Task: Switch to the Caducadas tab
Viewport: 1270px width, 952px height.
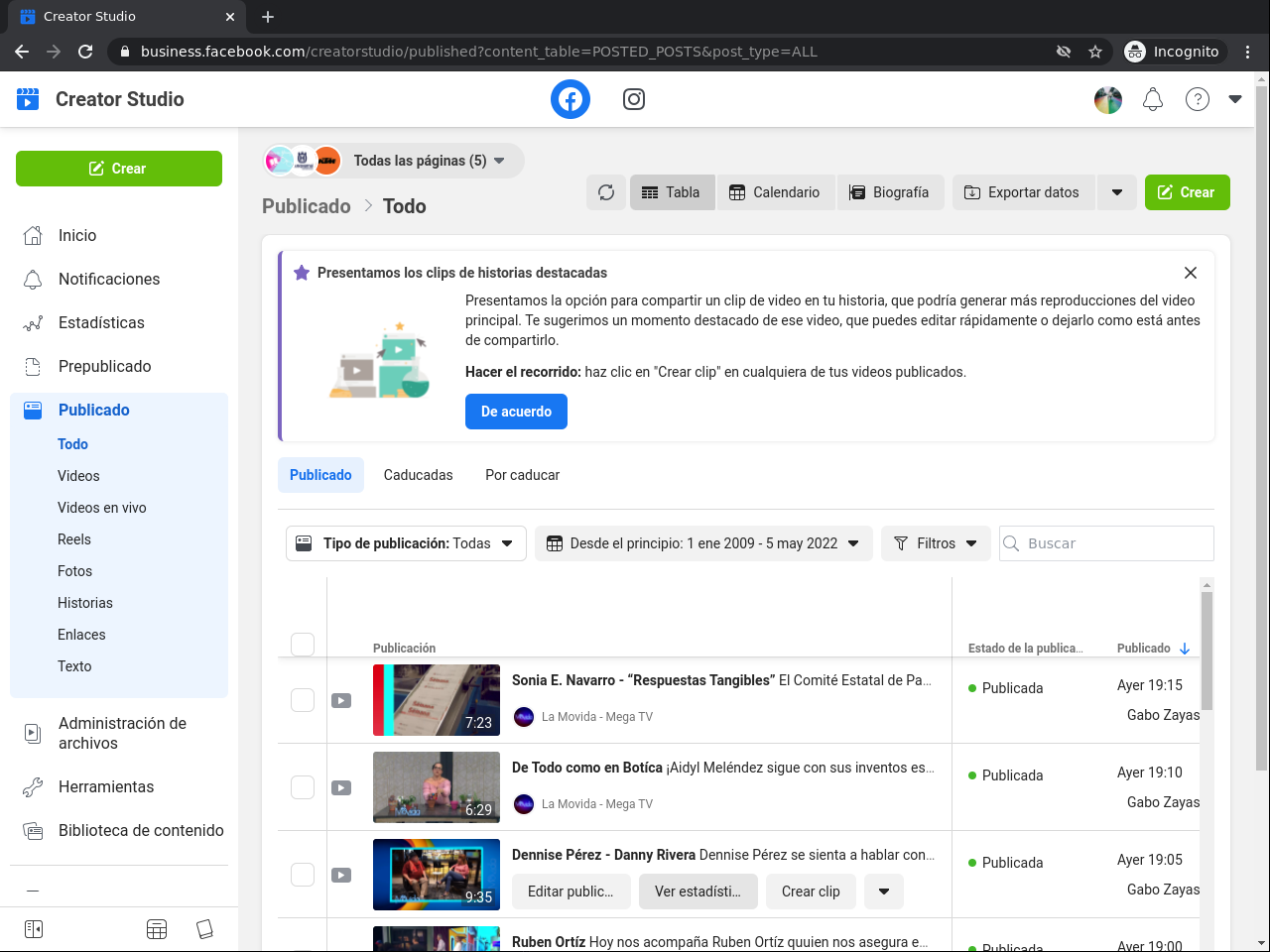Action: [418, 475]
